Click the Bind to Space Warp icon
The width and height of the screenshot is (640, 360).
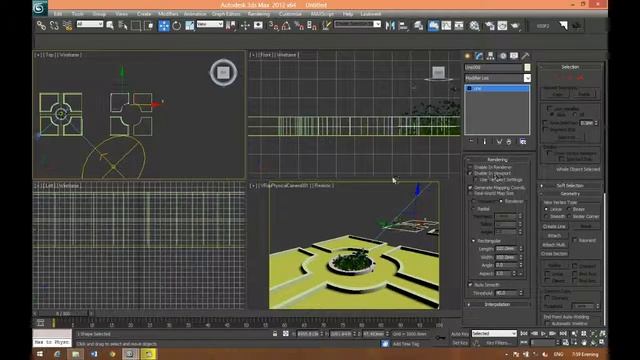pyautogui.click(x=68, y=26)
